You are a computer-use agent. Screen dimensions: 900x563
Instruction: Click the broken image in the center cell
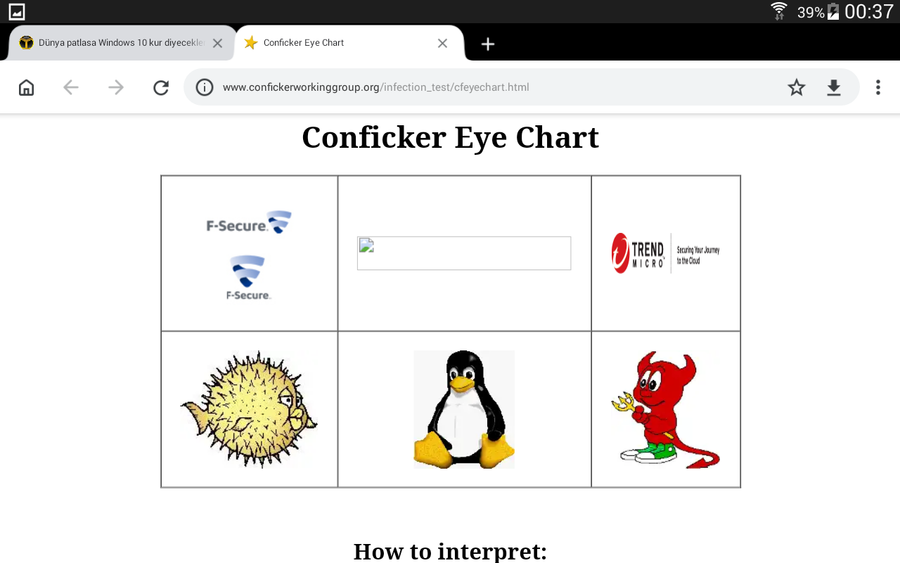(464, 253)
